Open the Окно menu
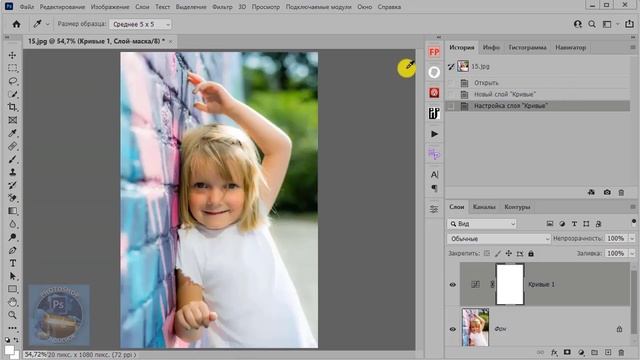 364,7
